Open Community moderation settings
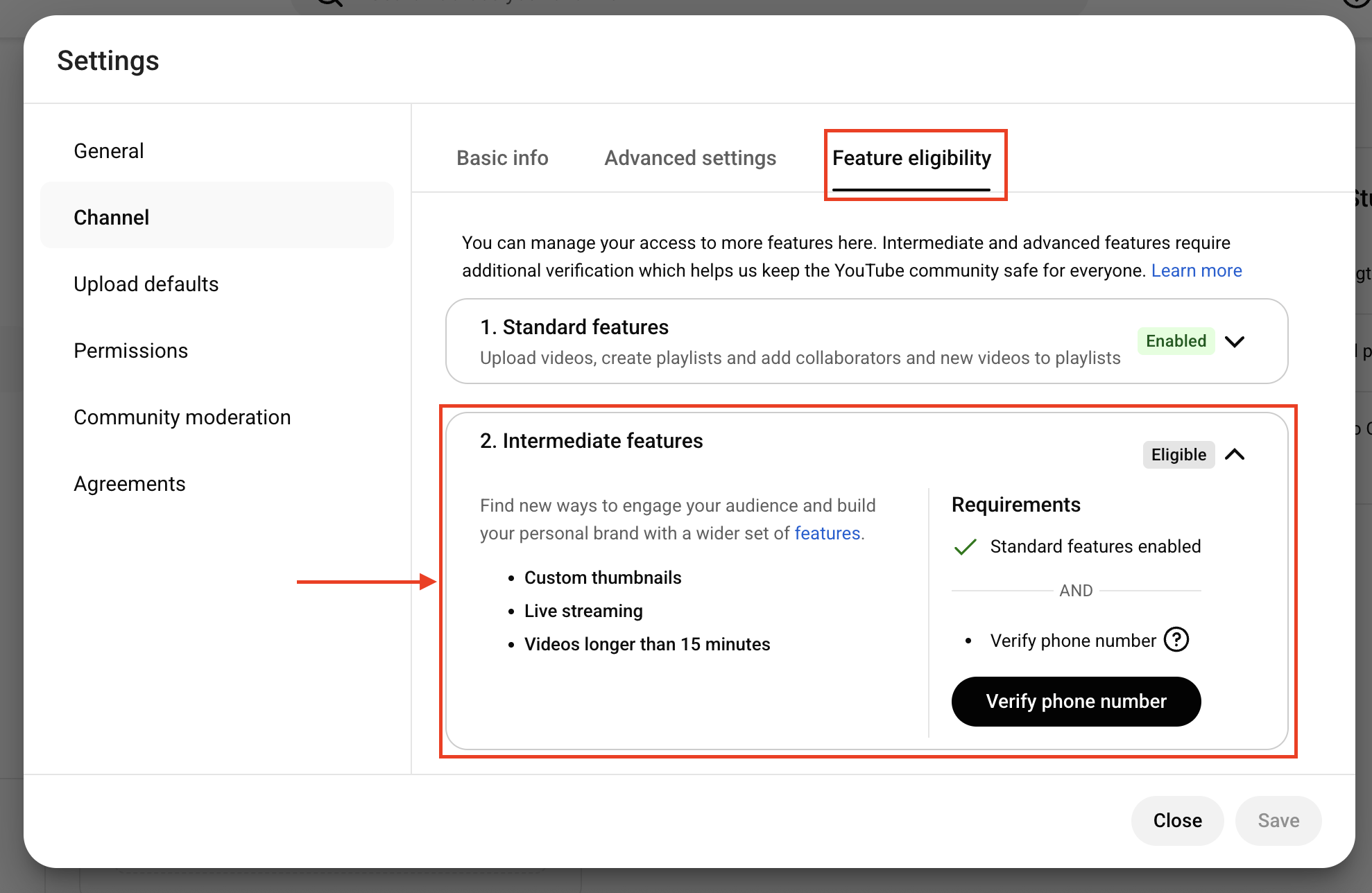Screen dimensions: 1372x893 pos(182,417)
